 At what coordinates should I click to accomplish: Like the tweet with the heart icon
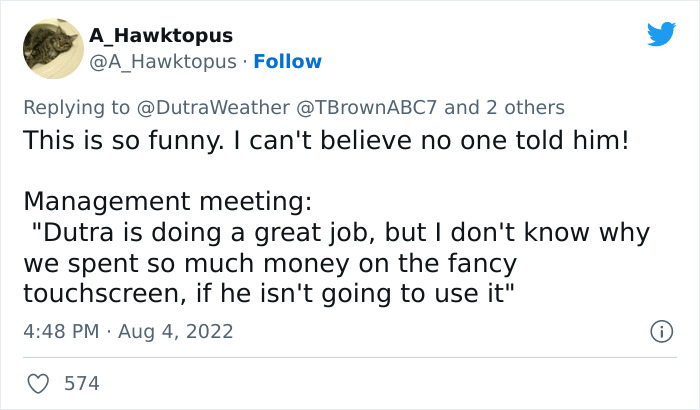pyautogui.click(x=40, y=383)
